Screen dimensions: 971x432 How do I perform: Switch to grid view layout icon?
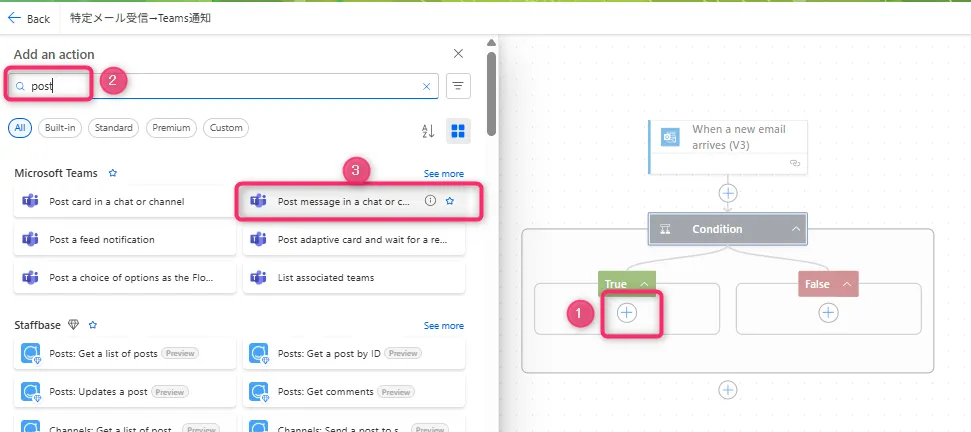[458, 131]
